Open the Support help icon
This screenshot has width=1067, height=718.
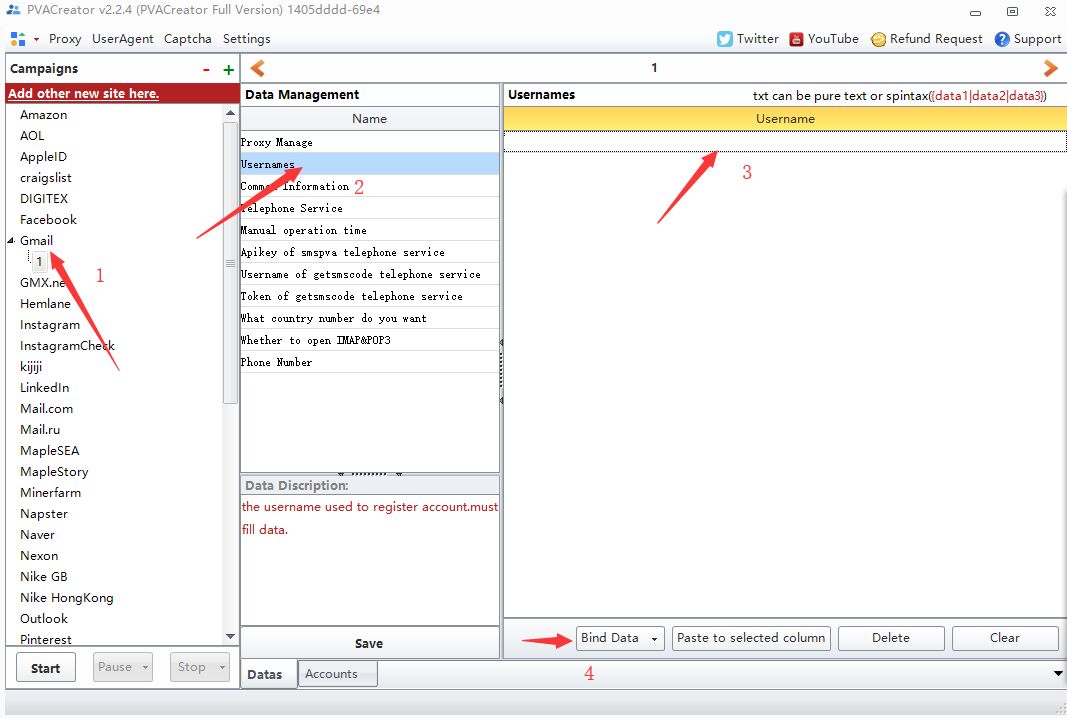coord(1002,39)
